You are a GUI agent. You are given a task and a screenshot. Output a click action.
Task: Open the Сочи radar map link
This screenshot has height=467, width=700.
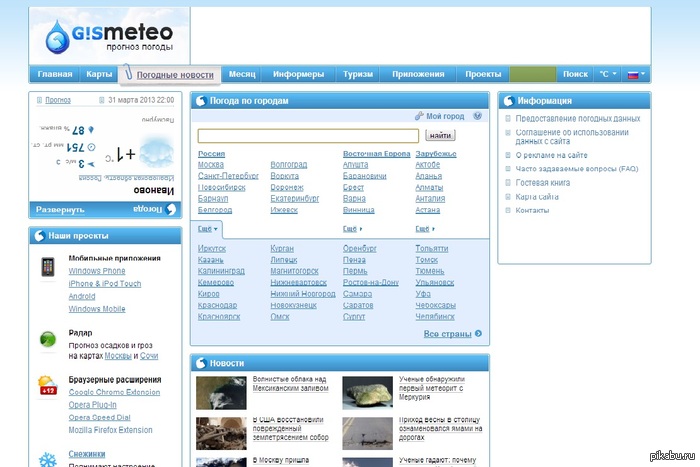[149, 356]
